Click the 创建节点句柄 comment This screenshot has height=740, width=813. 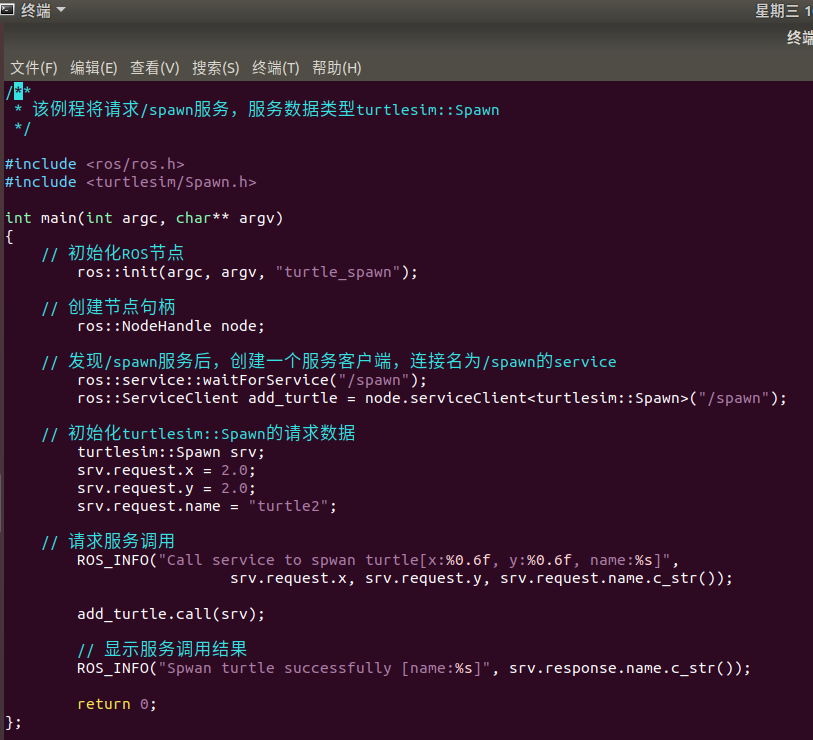click(108, 307)
